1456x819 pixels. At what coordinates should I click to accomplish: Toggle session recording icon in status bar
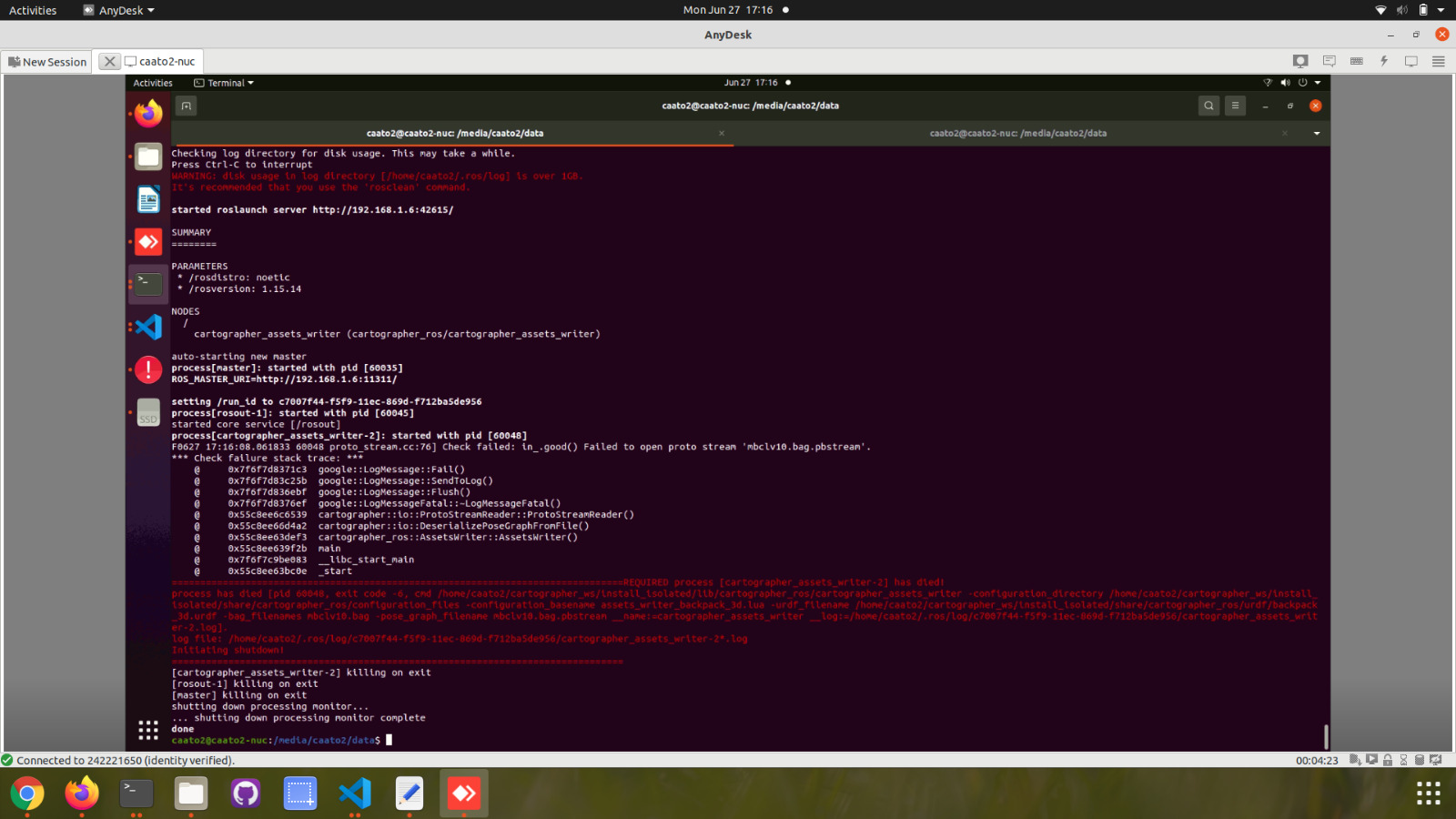(1371, 760)
